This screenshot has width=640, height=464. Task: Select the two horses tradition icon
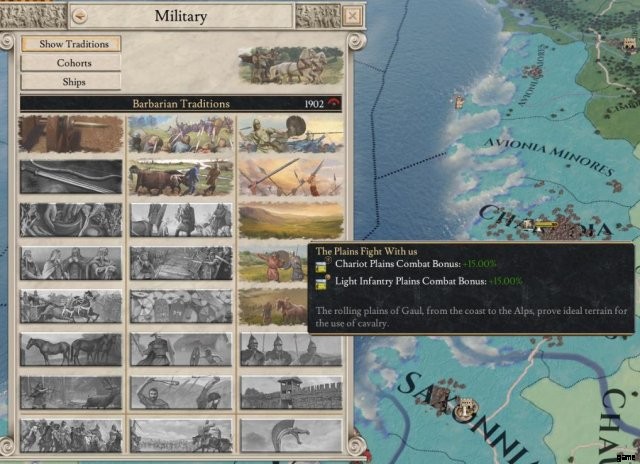(x=71, y=349)
